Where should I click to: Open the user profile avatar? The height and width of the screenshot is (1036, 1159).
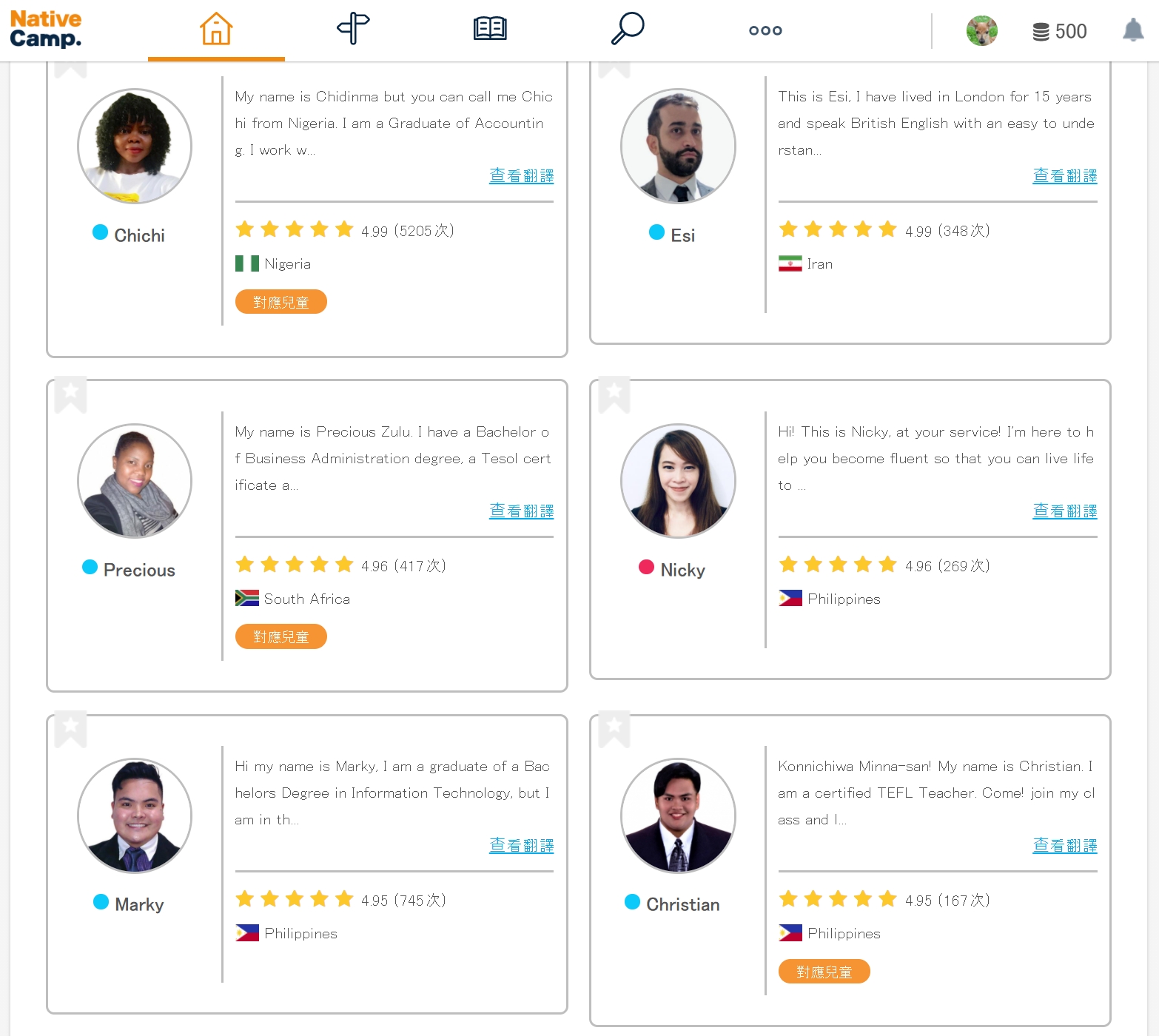point(981,31)
